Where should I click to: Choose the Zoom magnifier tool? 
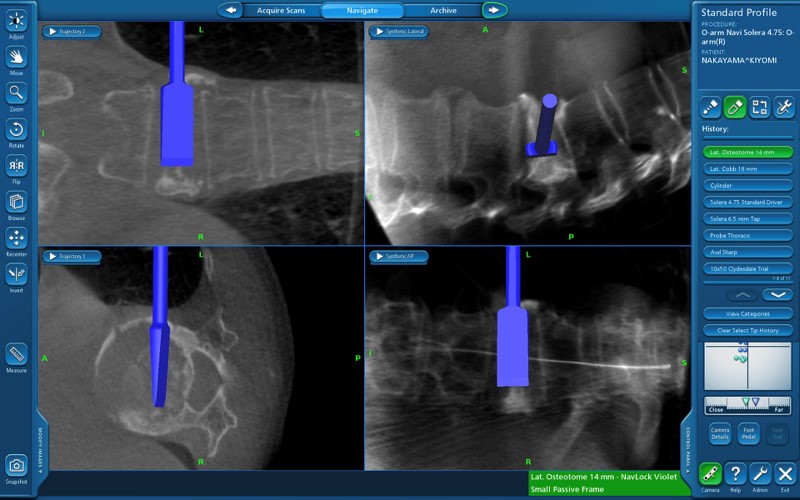(16, 93)
